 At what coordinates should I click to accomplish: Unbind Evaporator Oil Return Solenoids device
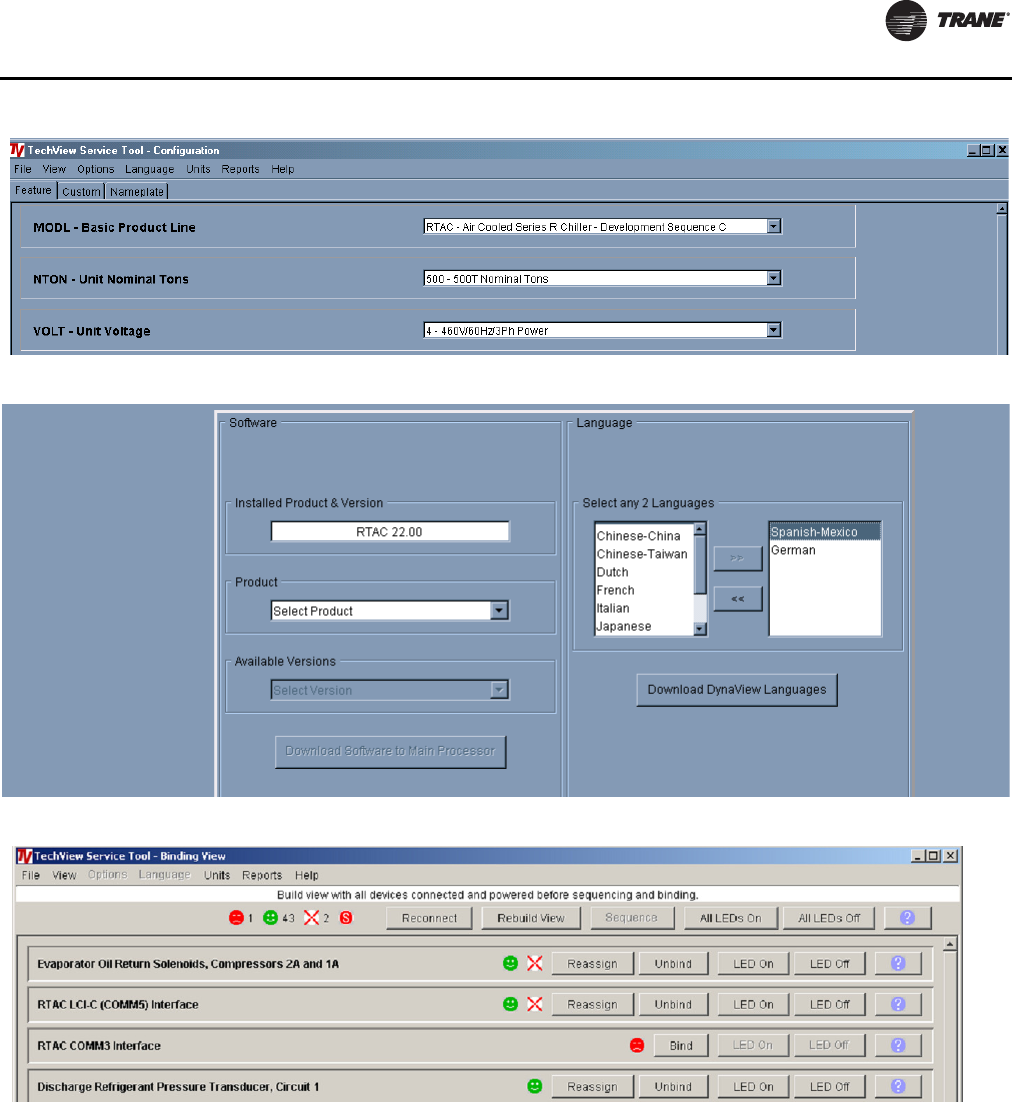point(673,964)
